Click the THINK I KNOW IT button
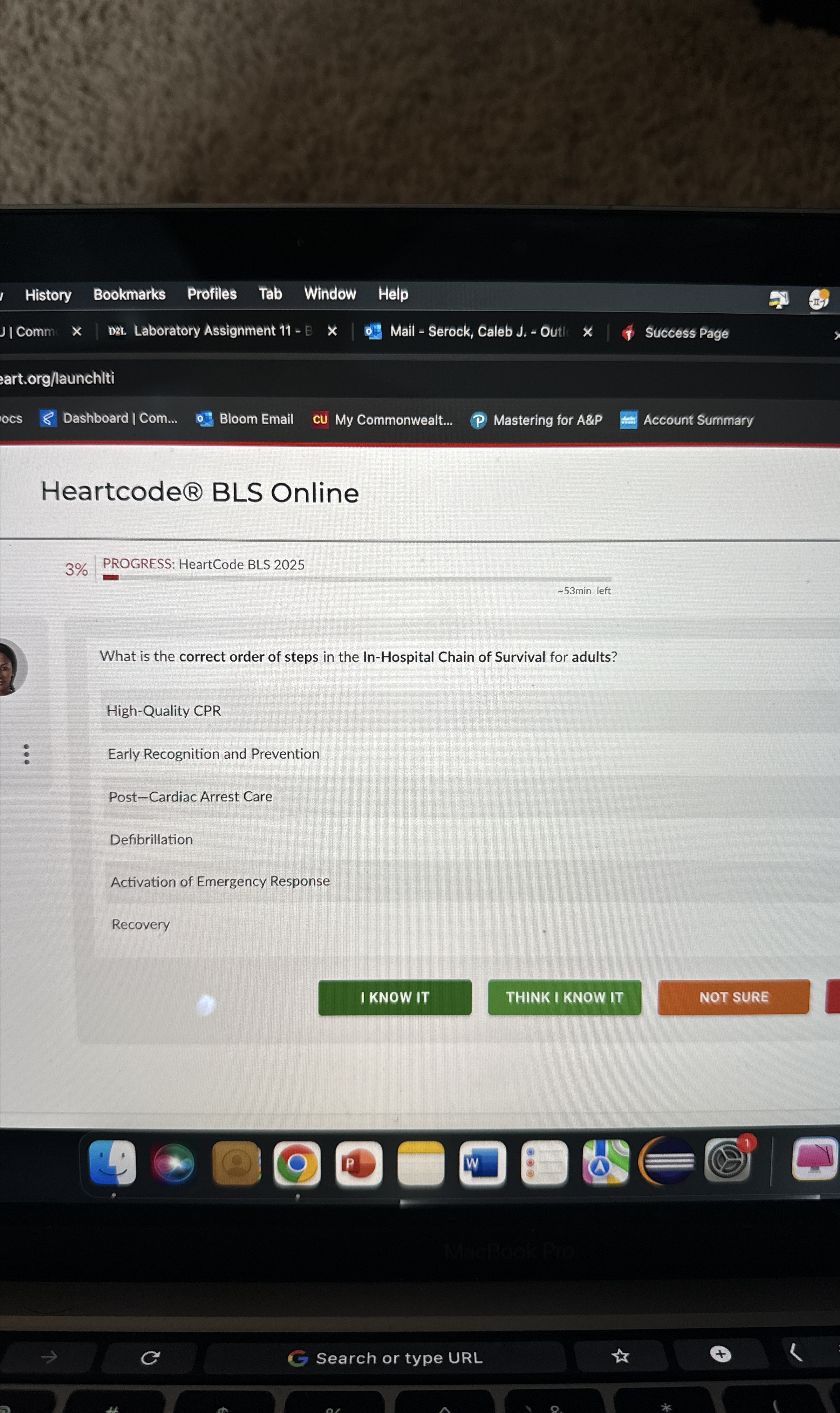Viewport: 840px width, 1413px height. tap(564, 997)
